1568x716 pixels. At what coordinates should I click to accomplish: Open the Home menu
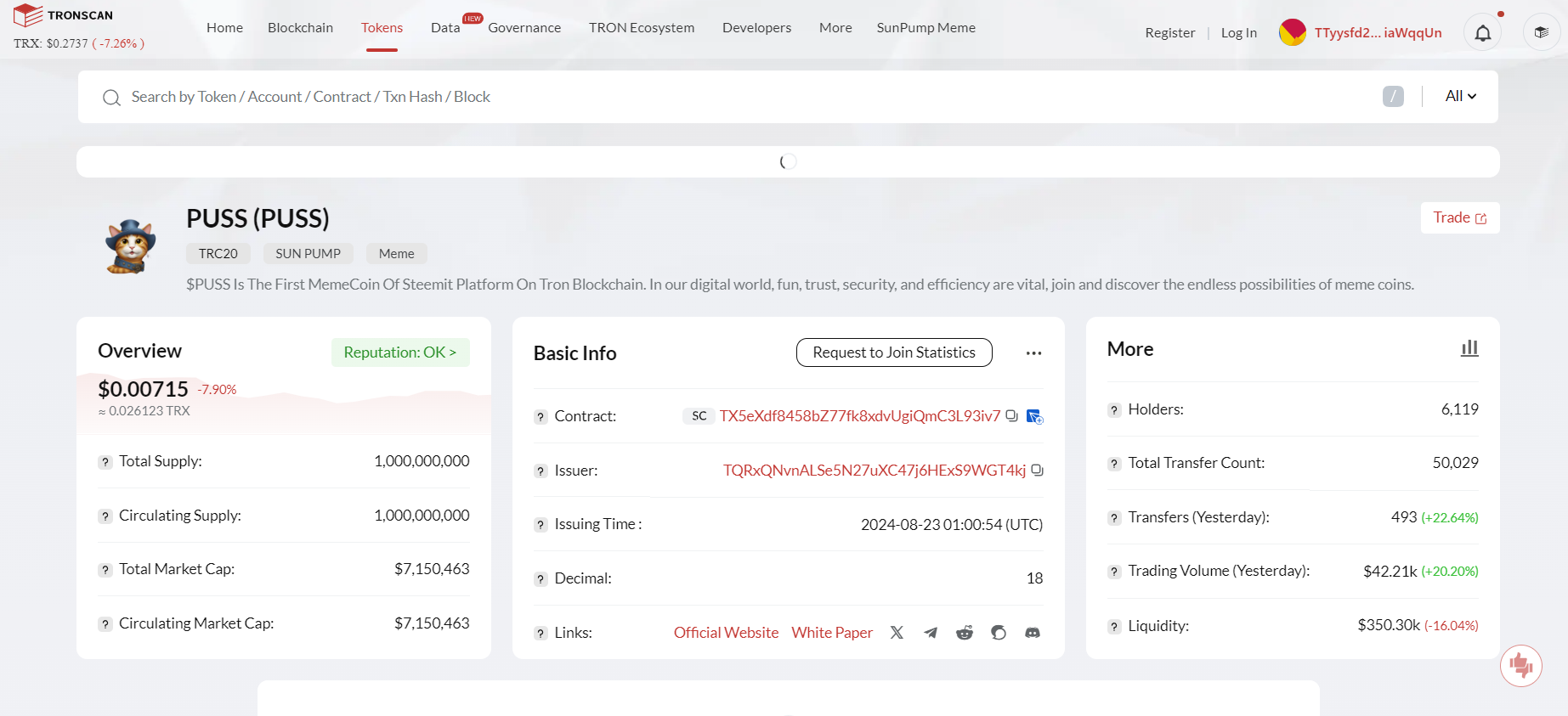(x=224, y=28)
